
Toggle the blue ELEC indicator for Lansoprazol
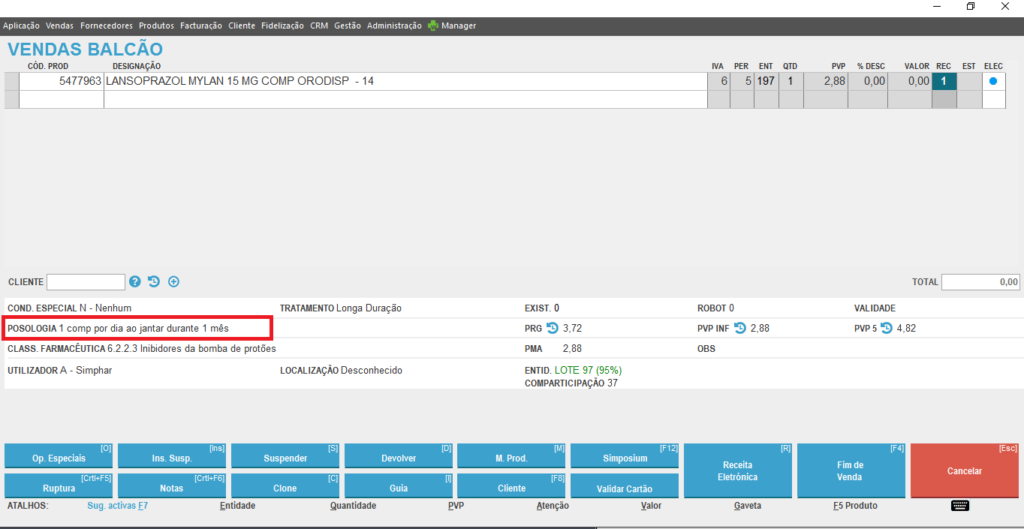pos(993,81)
